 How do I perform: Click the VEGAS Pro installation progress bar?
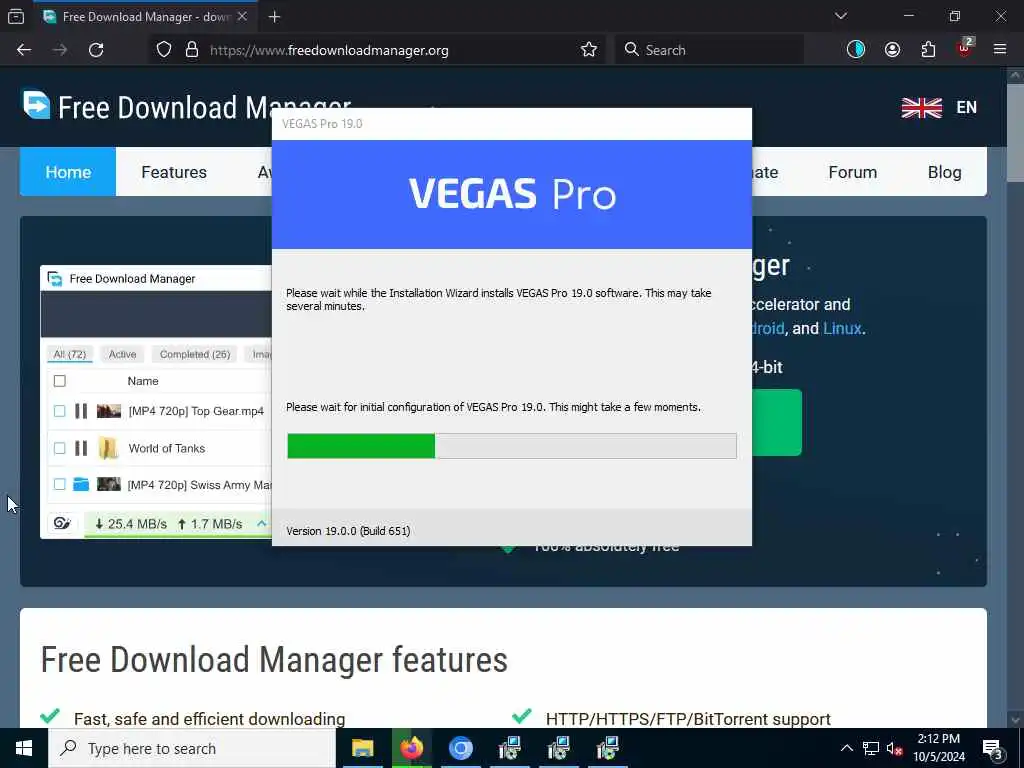pyautogui.click(x=512, y=446)
